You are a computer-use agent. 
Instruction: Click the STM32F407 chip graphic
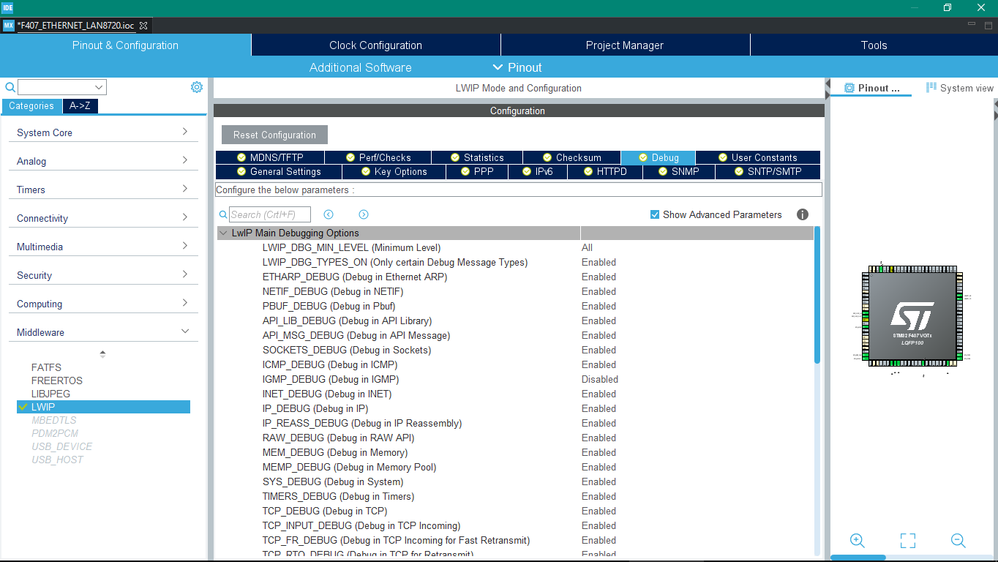pyautogui.click(x=912, y=316)
